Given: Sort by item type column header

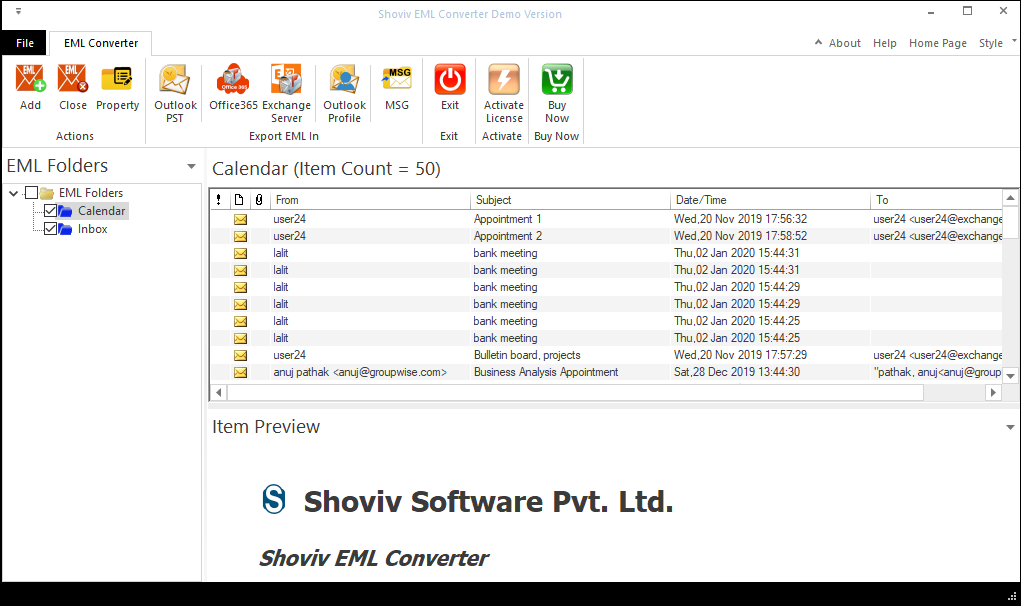Looking at the screenshot, I should pos(239,200).
